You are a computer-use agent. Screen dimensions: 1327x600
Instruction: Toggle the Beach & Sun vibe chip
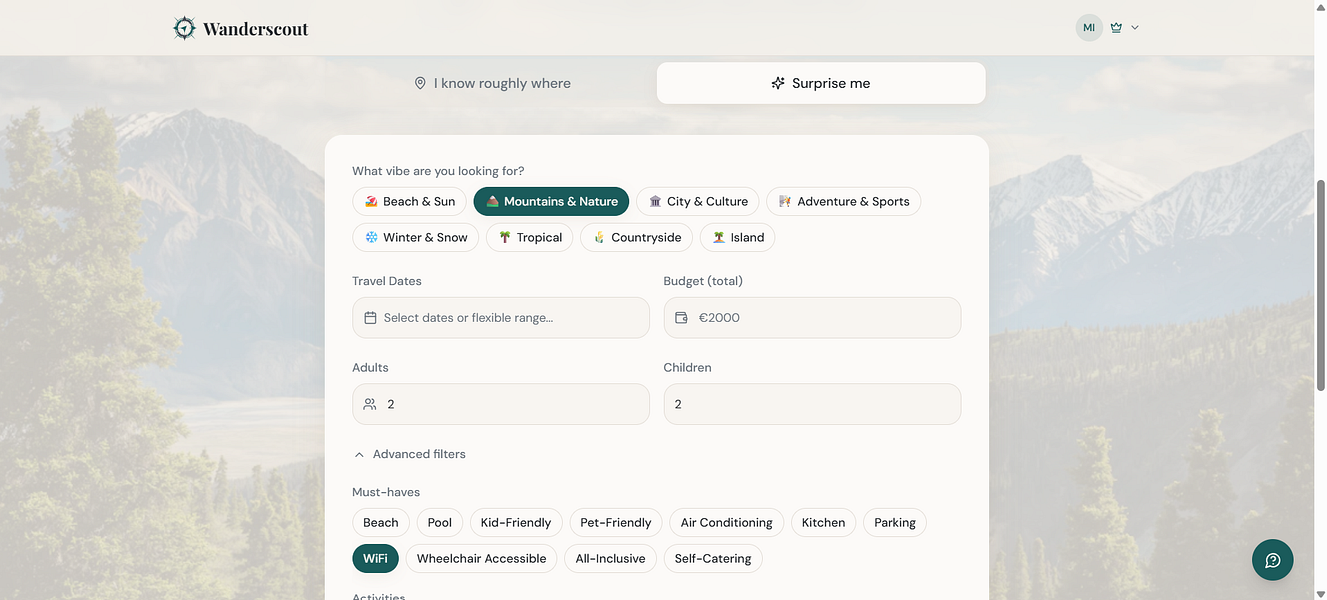pos(409,201)
